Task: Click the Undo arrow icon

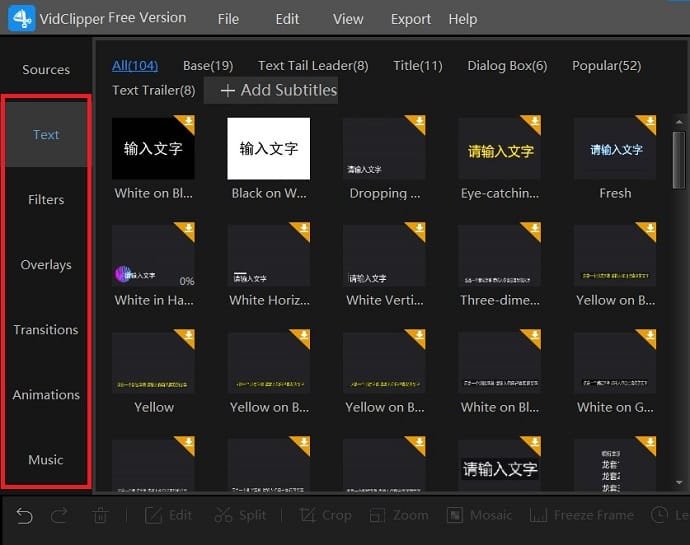Action: (24, 516)
